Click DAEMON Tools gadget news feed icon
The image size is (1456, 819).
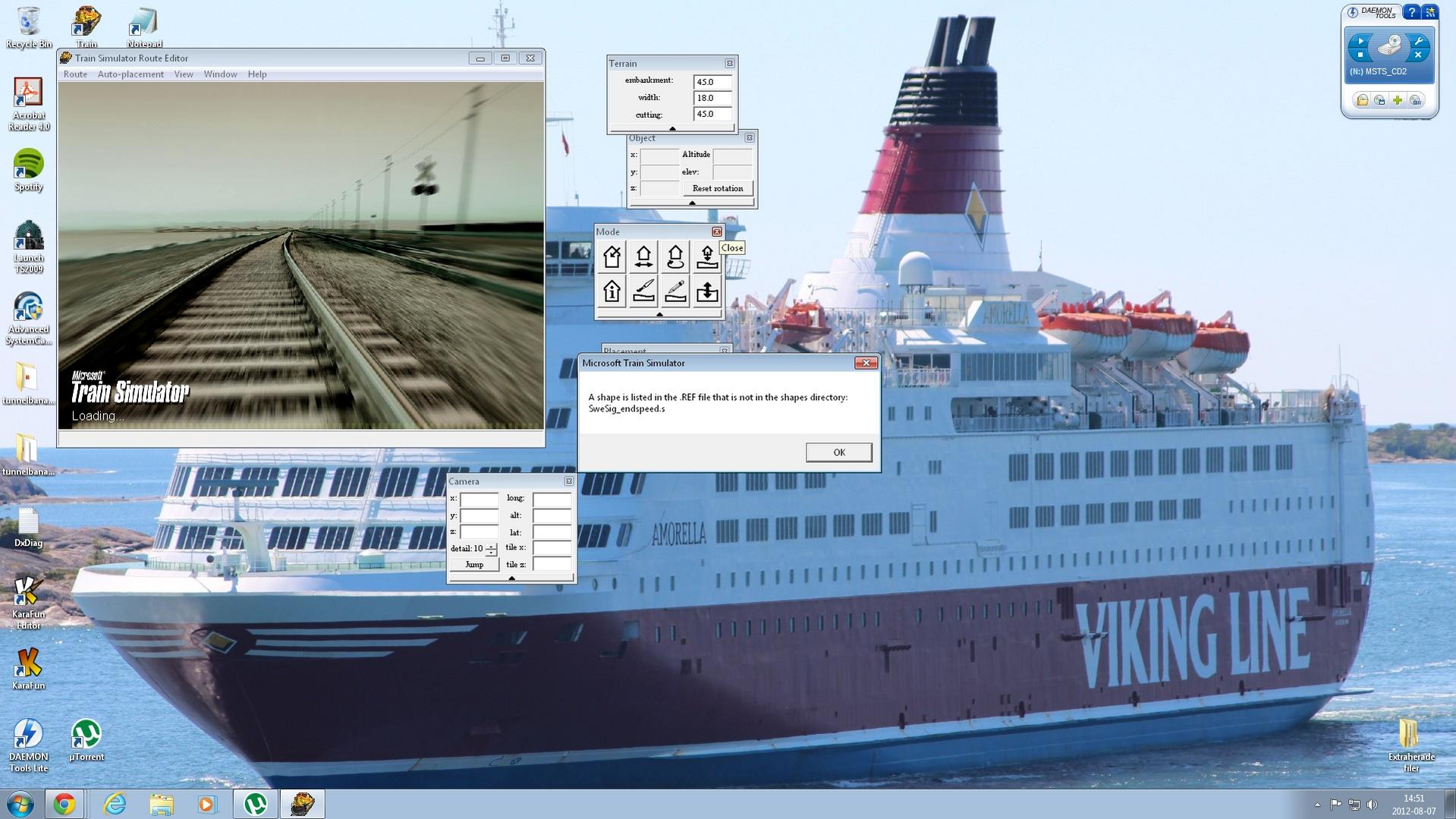[x=1429, y=12]
